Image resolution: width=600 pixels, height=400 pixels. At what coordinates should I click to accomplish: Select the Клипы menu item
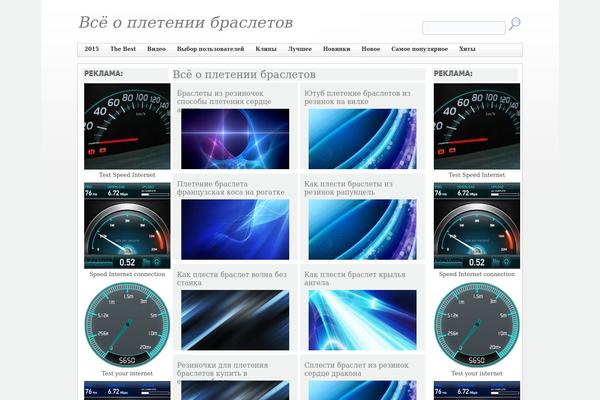[266, 49]
